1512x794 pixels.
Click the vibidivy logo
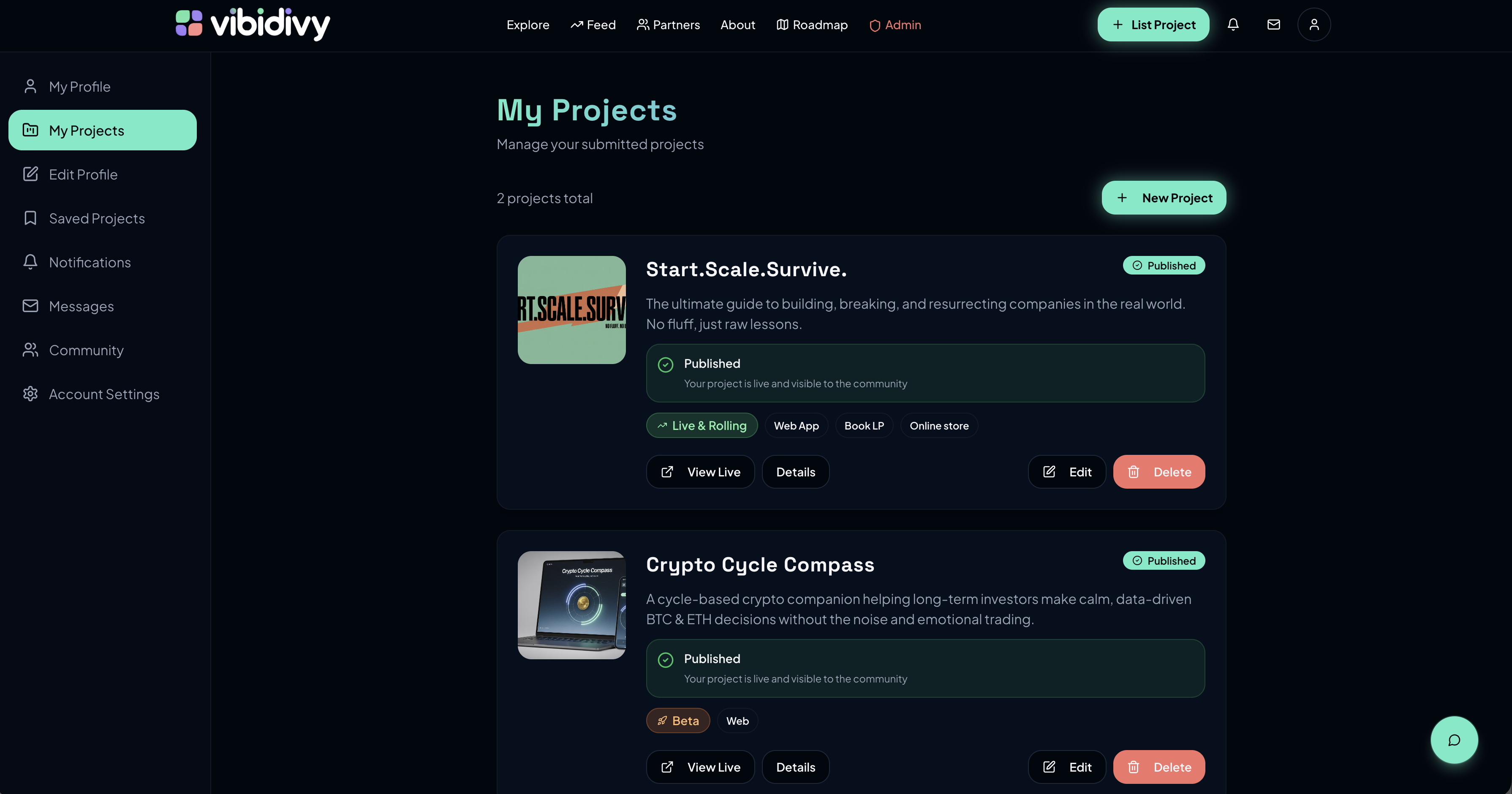[x=253, y=24]
